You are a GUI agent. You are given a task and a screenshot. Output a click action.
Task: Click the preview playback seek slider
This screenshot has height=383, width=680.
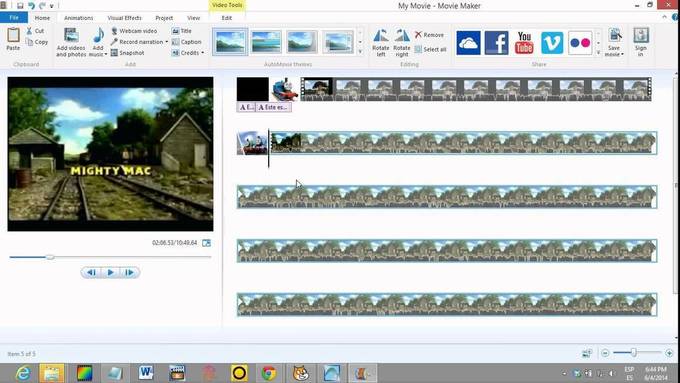(110, 257)
